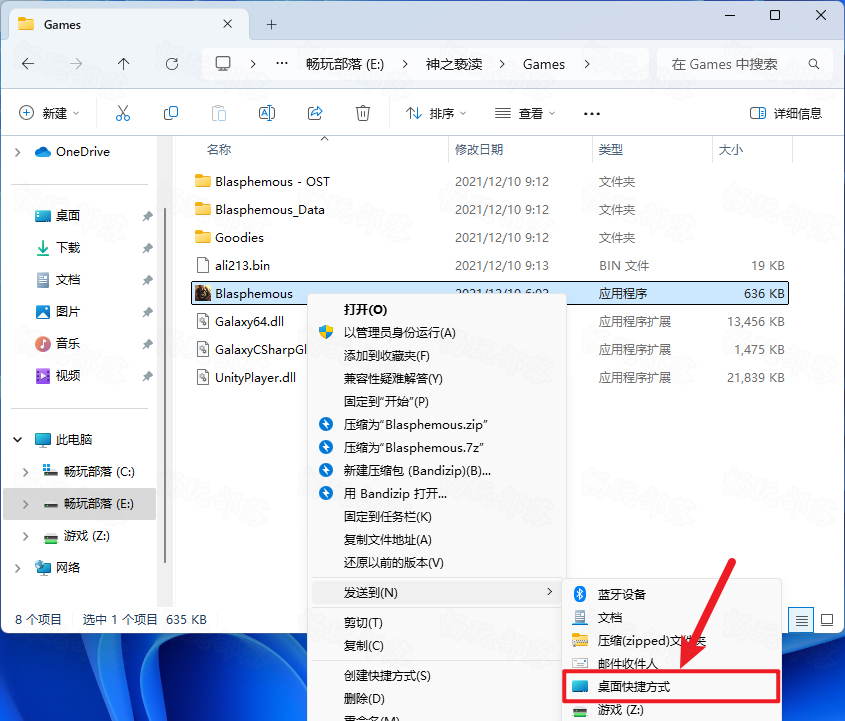The image size is (845, 721).
Task: Click the Paste clipboard icon
Action: (x=219, y=113)
